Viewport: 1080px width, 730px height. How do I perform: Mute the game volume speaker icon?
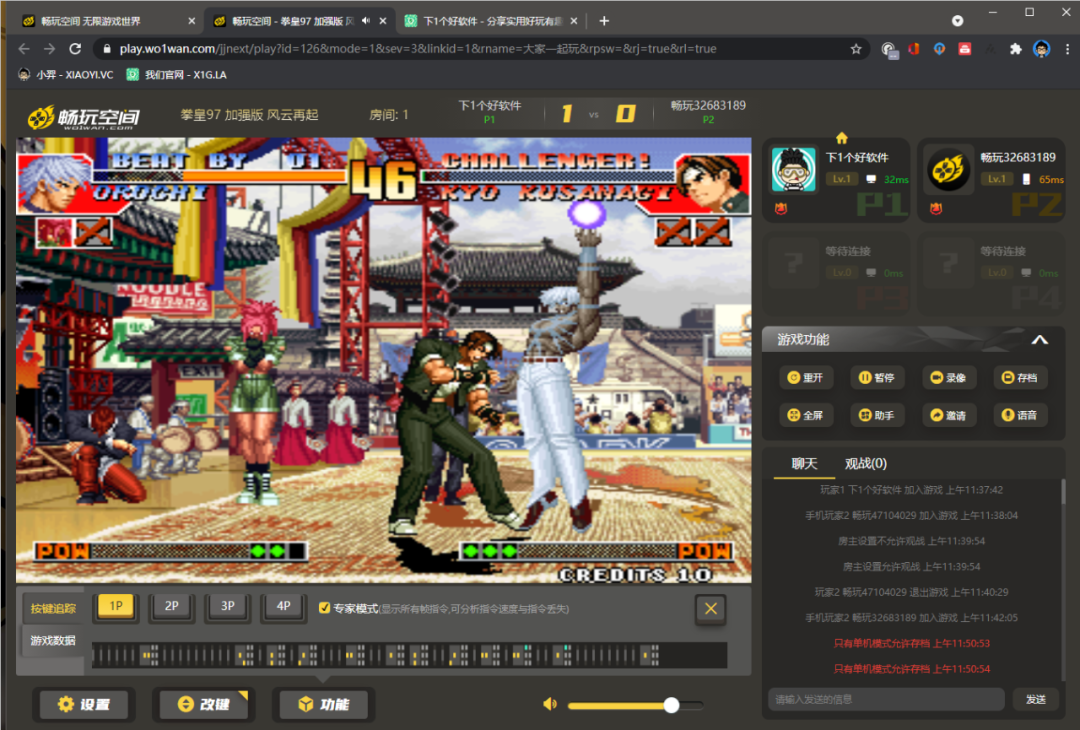tap(549, 704)
